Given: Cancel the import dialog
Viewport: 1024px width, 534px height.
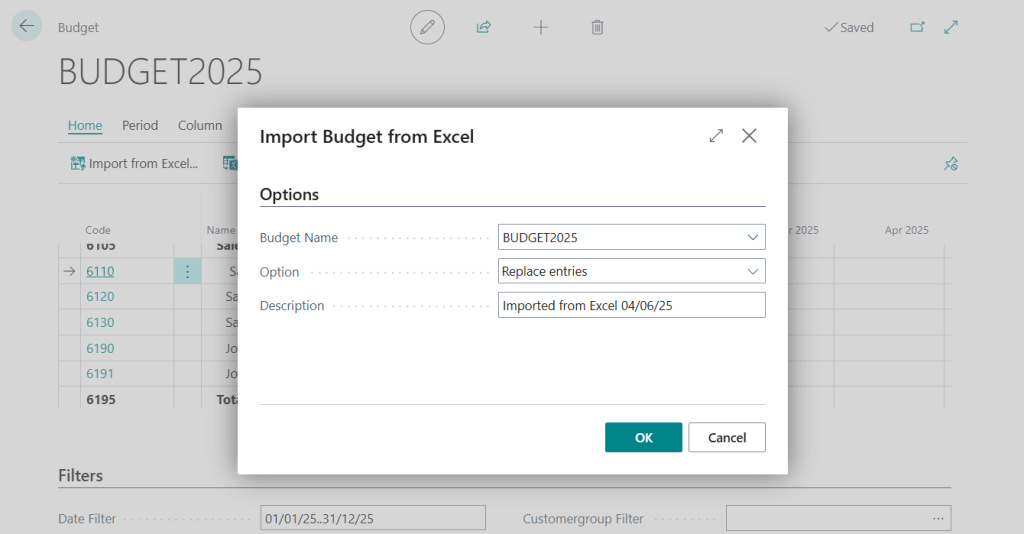Looking at the screenshot, I should click(727, 437).
